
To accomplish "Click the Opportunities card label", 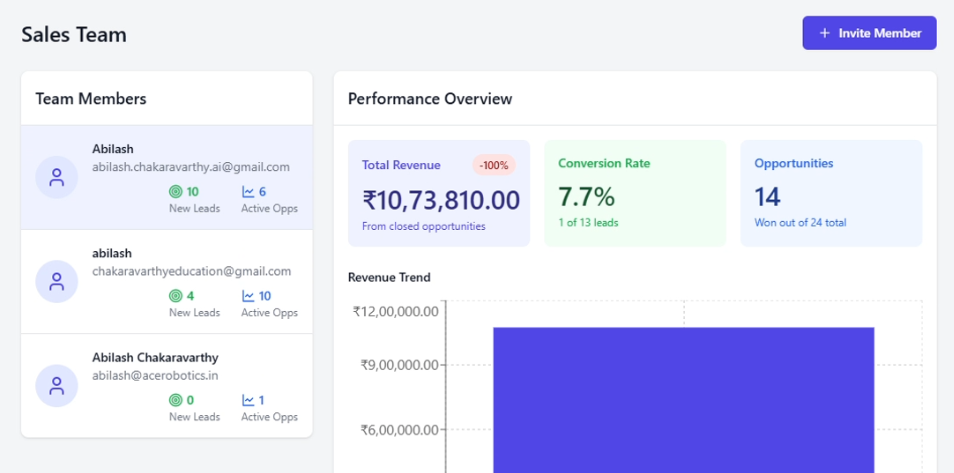I will pyautogui.click(x=794, y=163).
